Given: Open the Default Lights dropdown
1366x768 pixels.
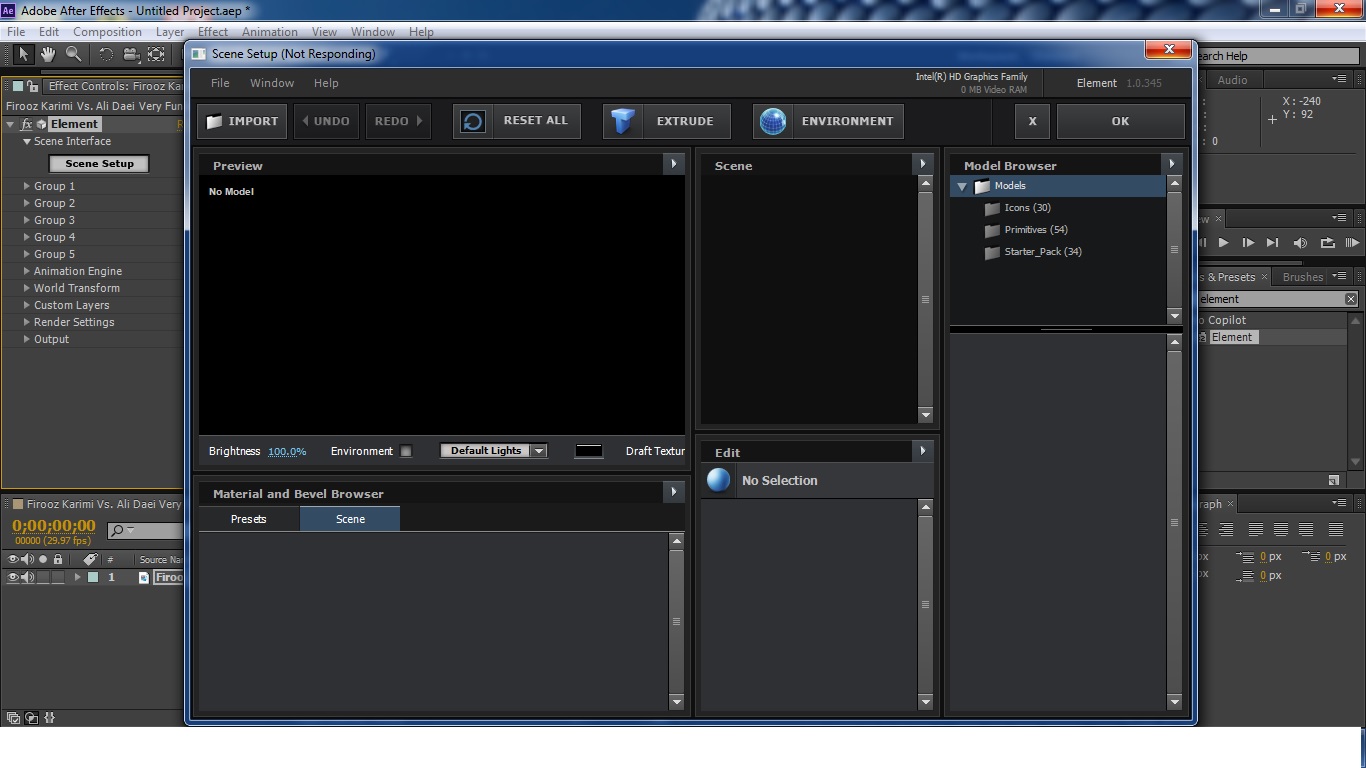Looking at the screenshot, I should pos(494,451).
